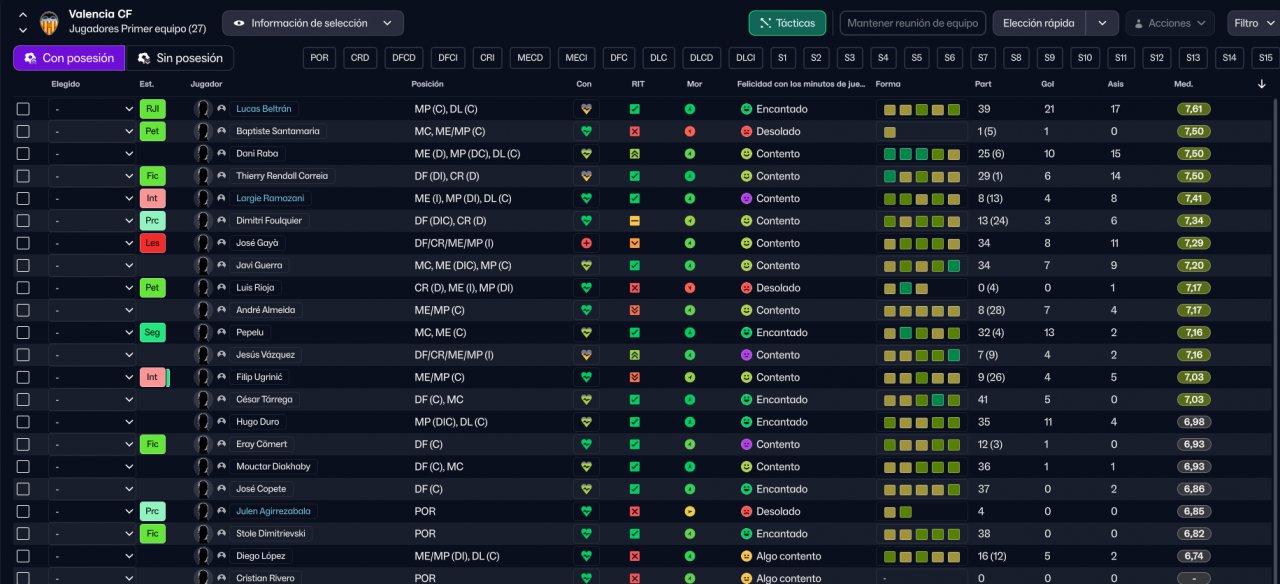1280x584 pixels.
Task: Click the Desolado sad face for Luis Rioja
Action: pyautogui.click(x=746, y=288)
